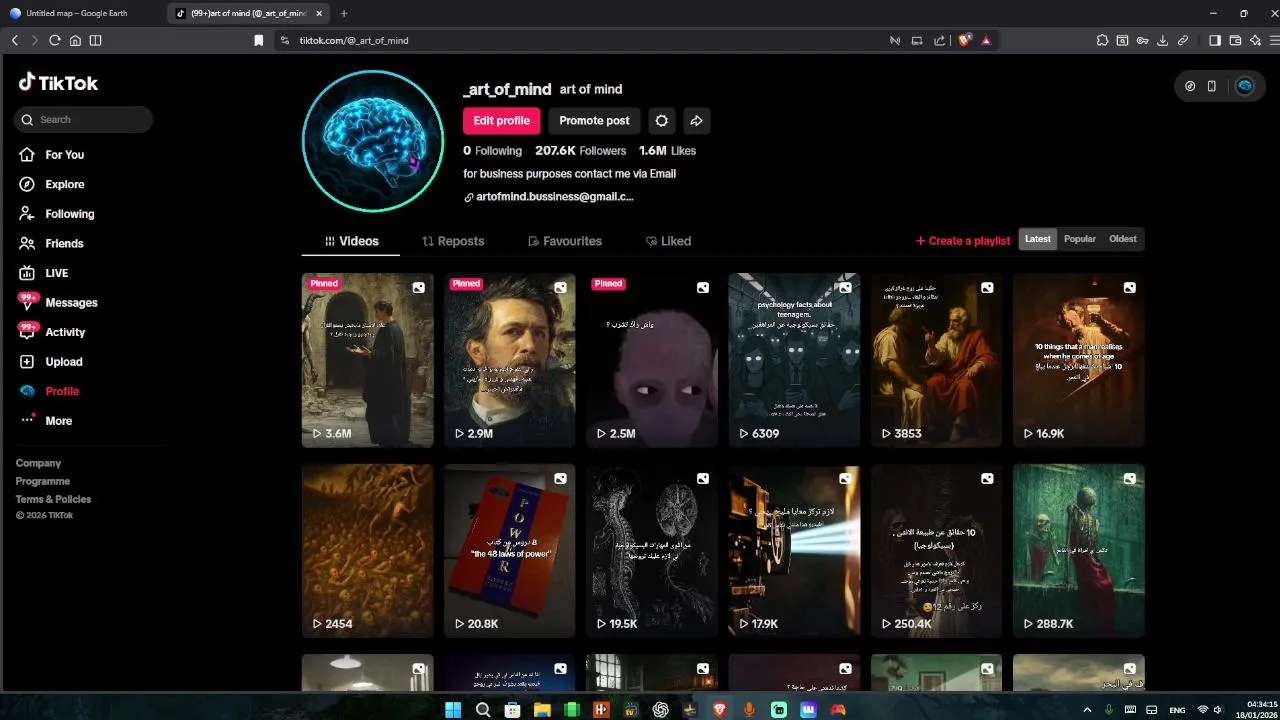Click the Brave shields icon
The width and height of the screenshot is (1280, 720).
(964, 40)
